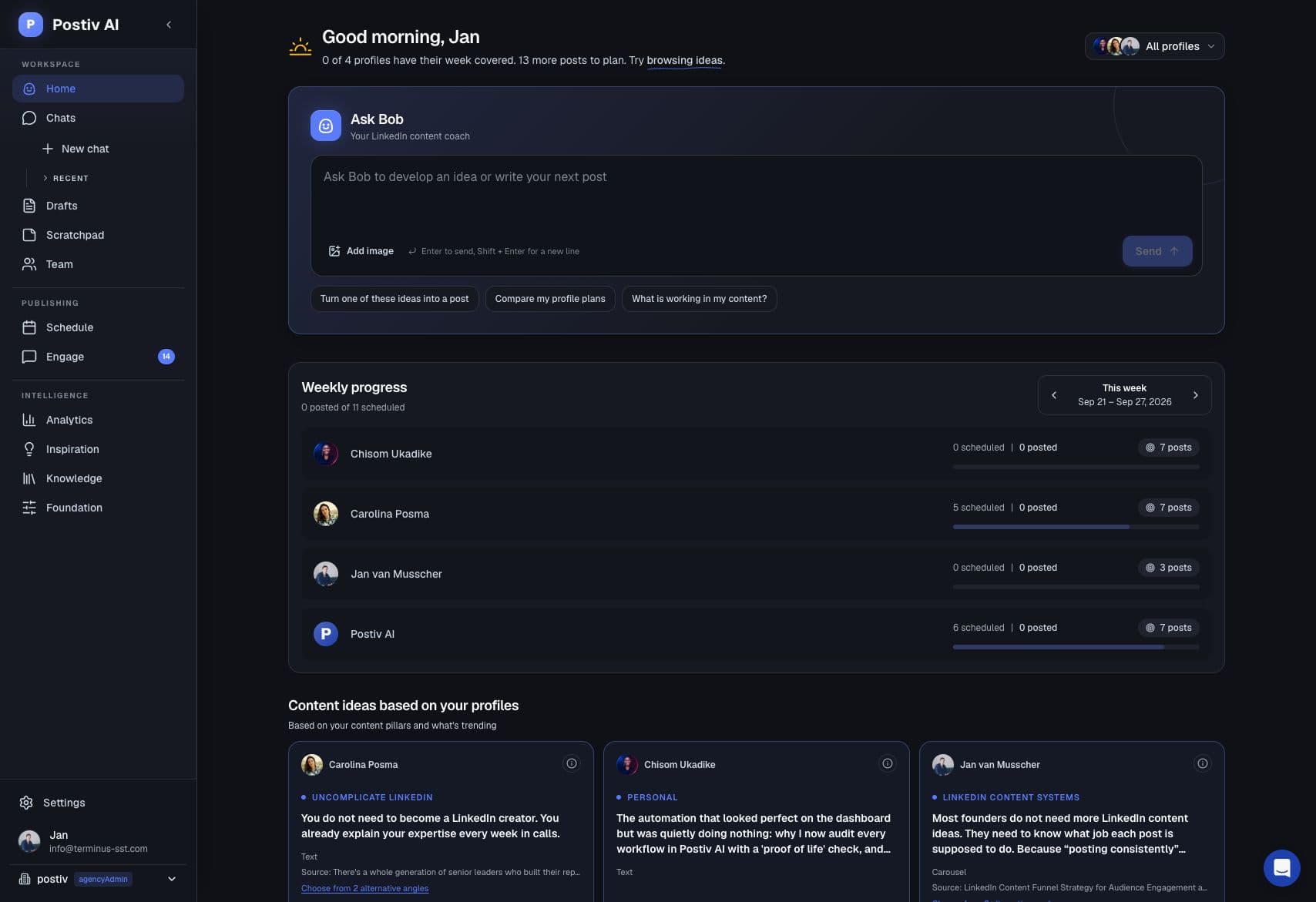Open the Postiv AI logo icon
Image resolution: width=1316 pixels, height=902 pixels.
click(31, 25)
